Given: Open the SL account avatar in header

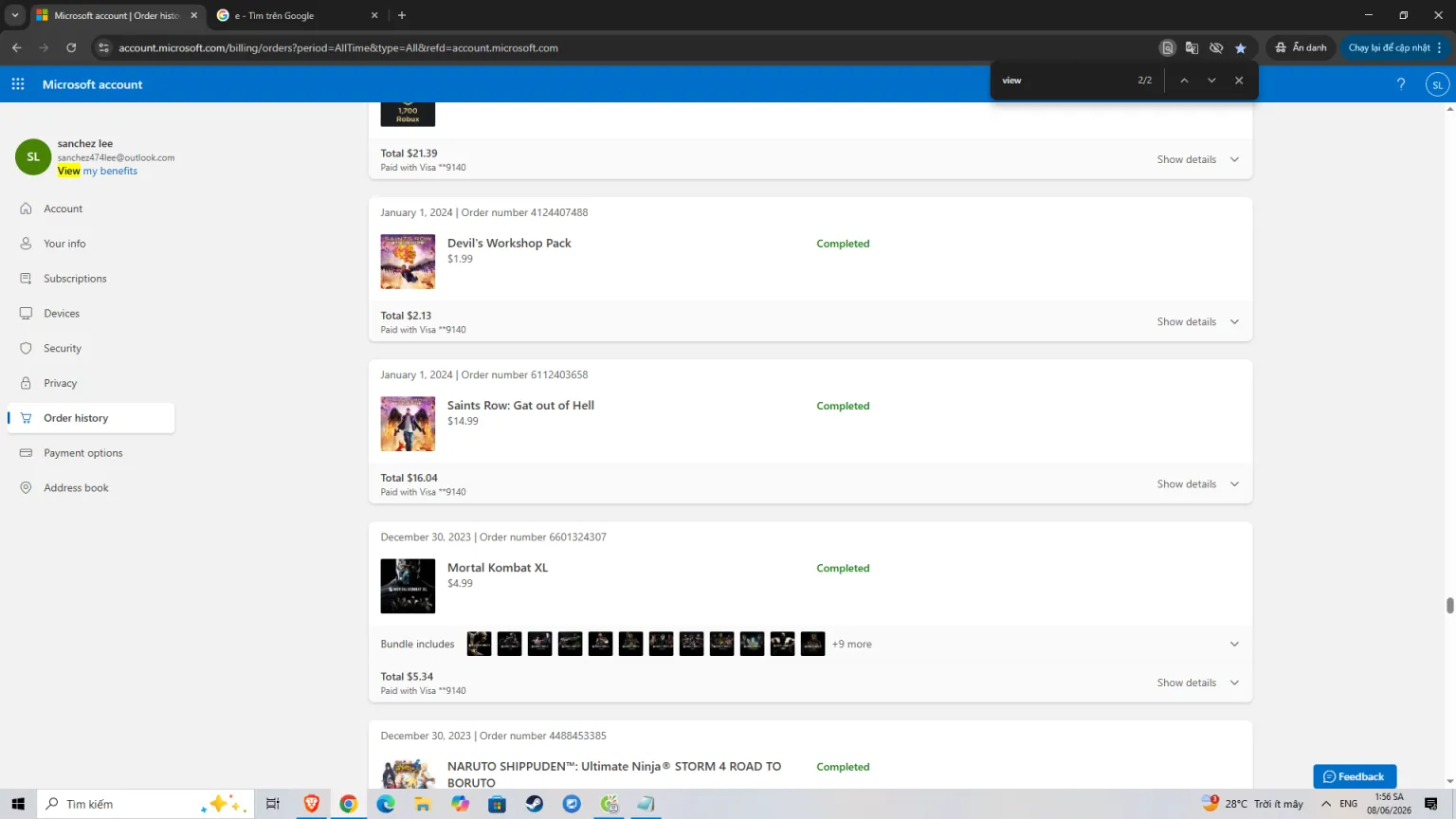Looking at the screenshot, I should pos(1437,84).
